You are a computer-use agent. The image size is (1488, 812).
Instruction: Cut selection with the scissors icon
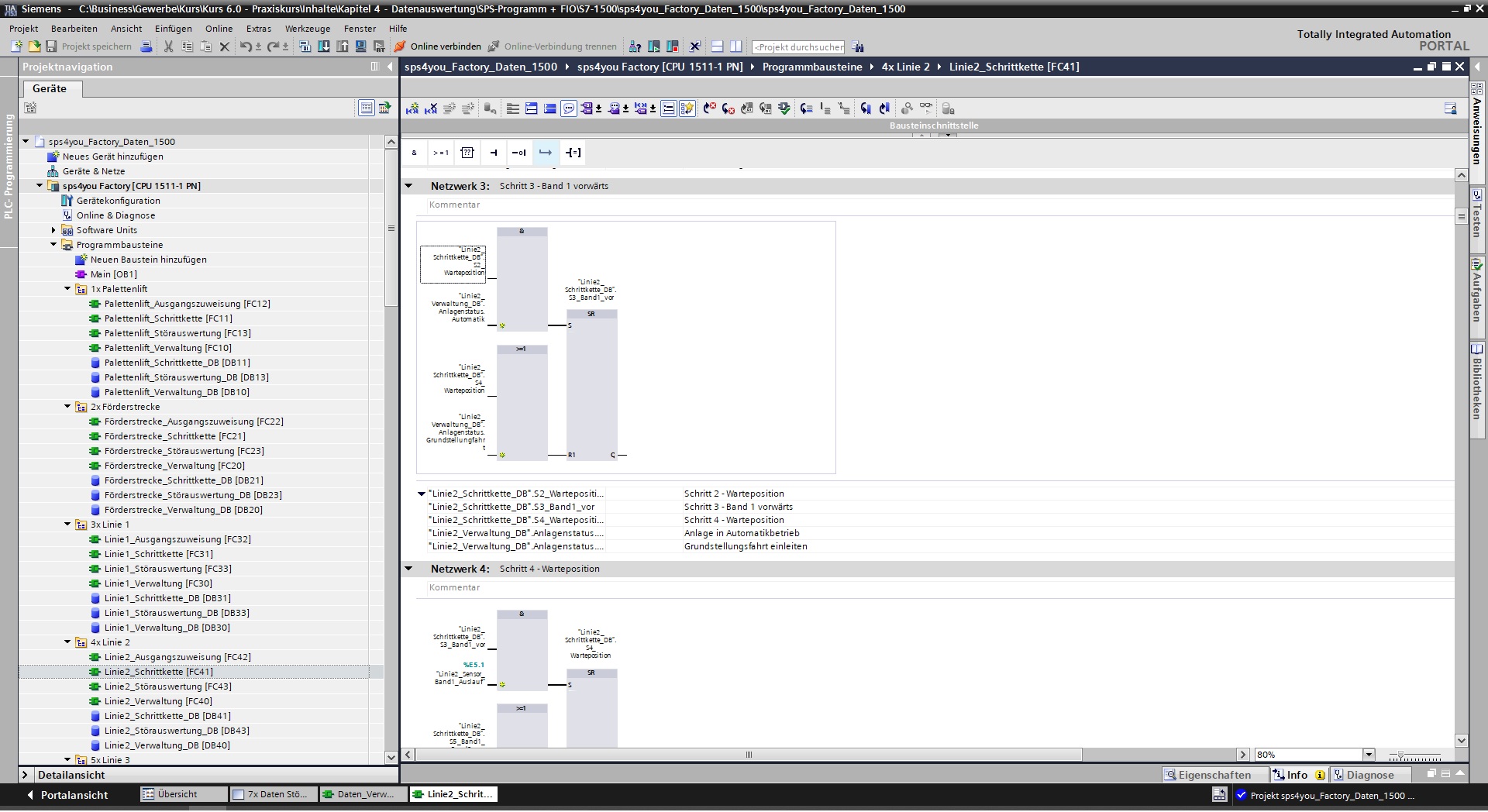coord(168,46)
